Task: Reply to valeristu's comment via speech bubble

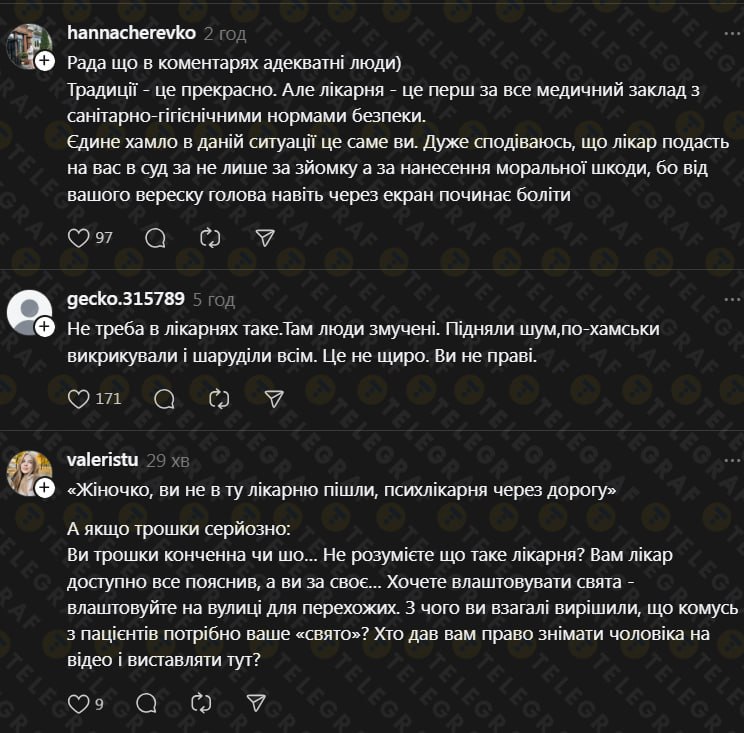Action: (x=145, y=703)
